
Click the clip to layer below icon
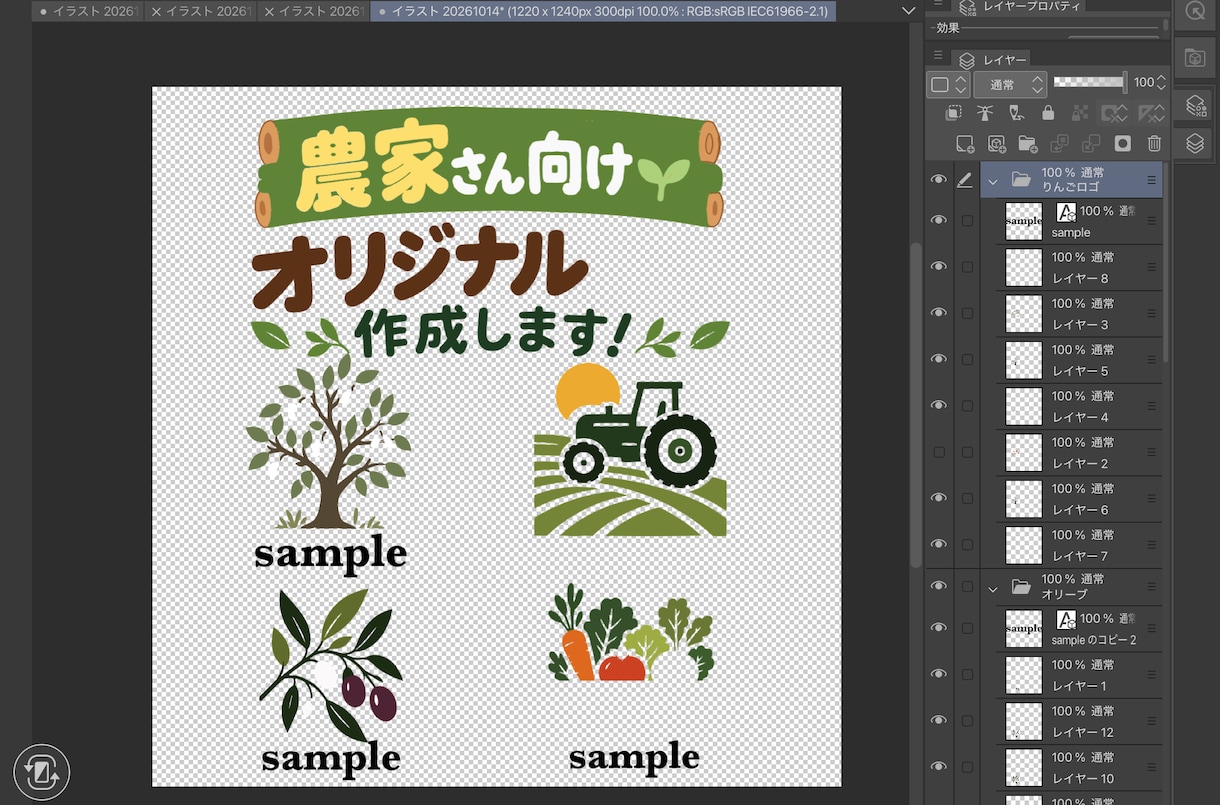955,113
